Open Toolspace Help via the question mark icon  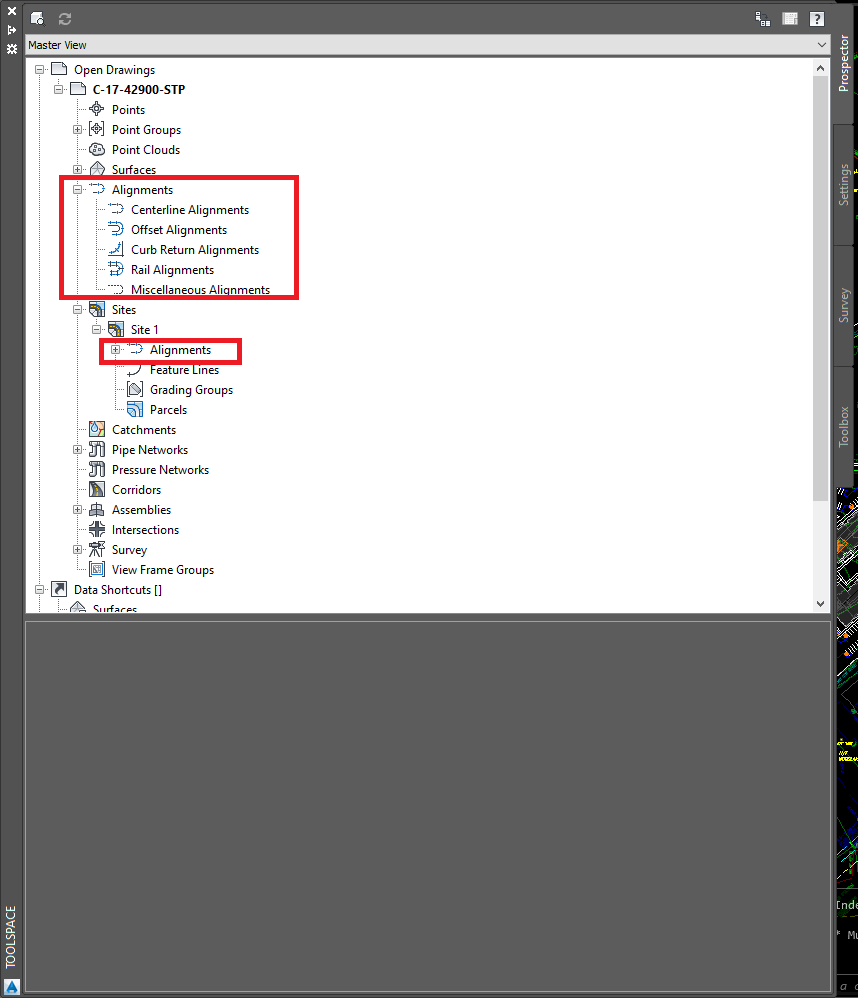tap(817, 18)
